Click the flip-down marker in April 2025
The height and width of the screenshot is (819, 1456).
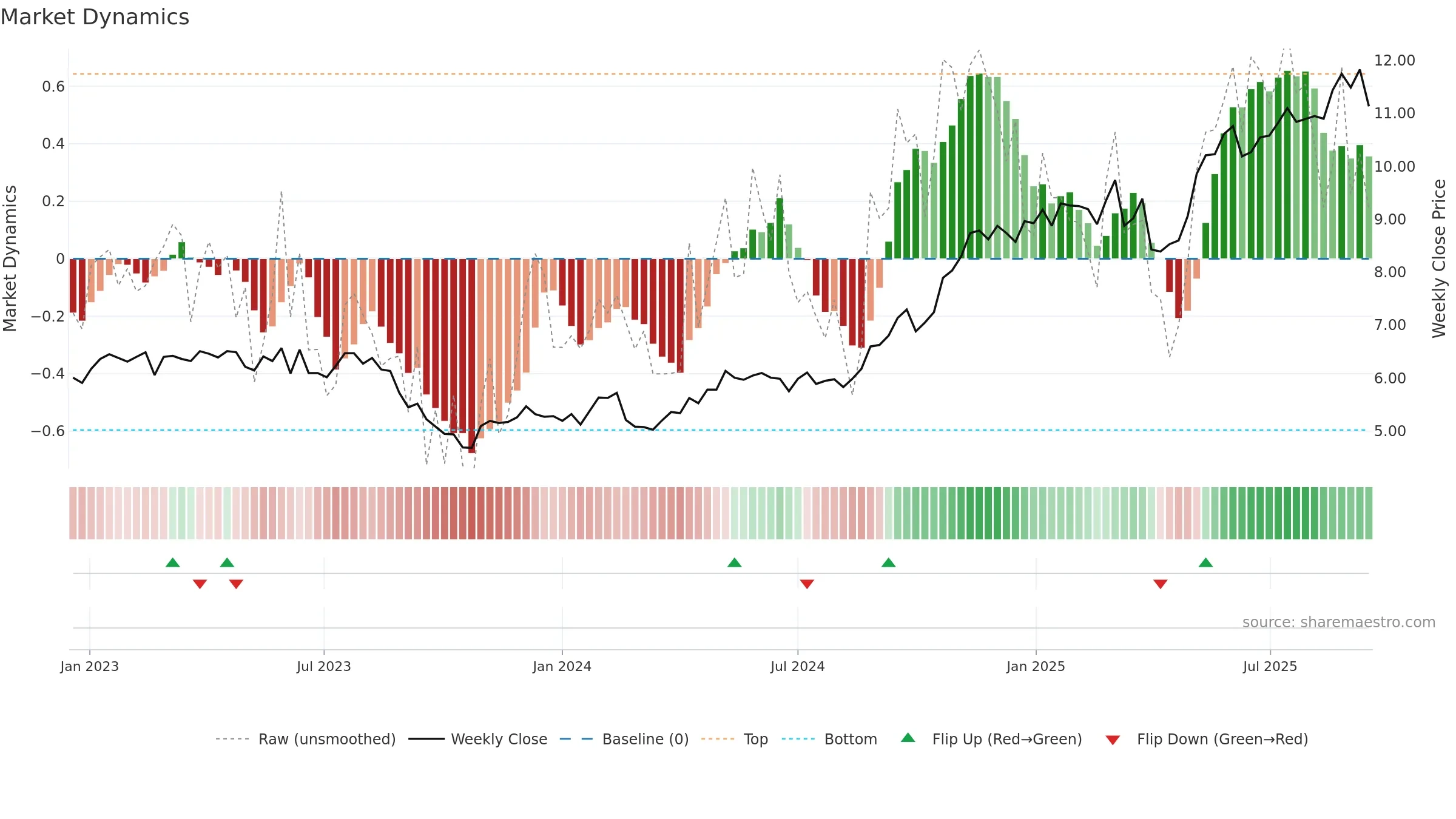pos(1161,584)
